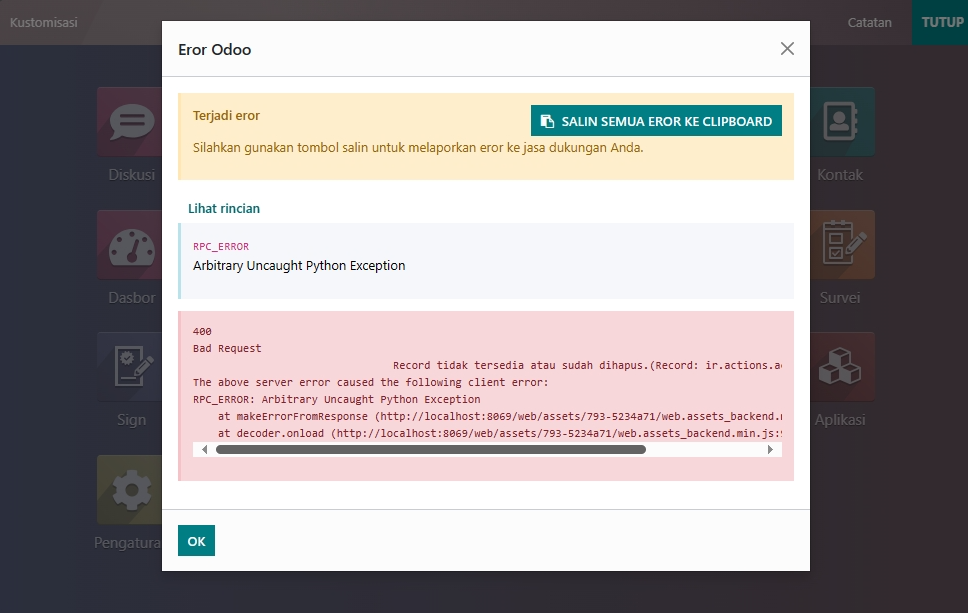The height and width of the screenshot is (613, 968).
Task: Toggle the Lihat rincian details link
Action: pyautogui.click(x=223, y=209)
